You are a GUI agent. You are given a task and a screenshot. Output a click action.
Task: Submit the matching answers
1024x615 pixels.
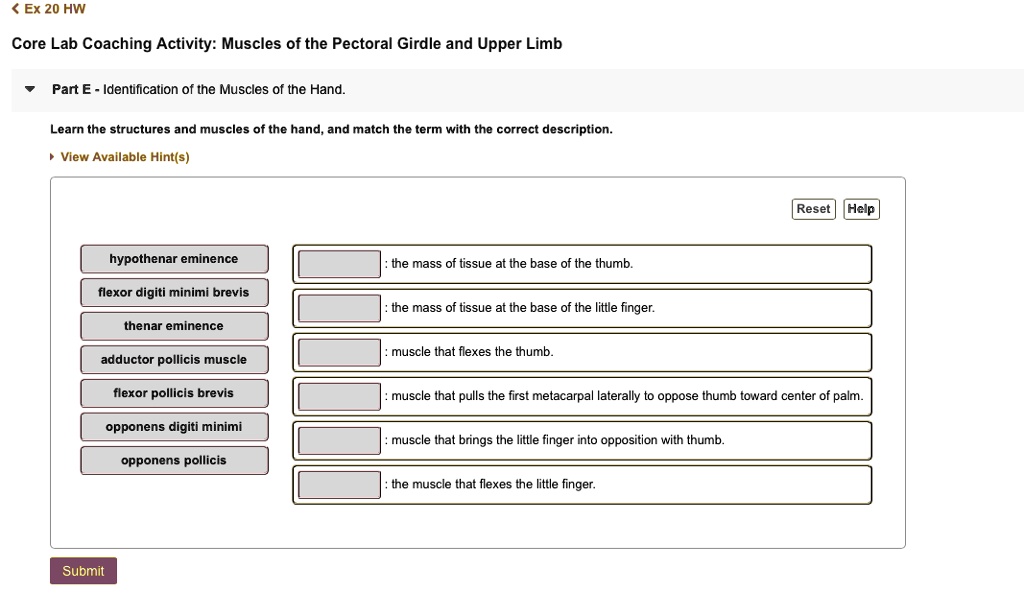[83, 570]
